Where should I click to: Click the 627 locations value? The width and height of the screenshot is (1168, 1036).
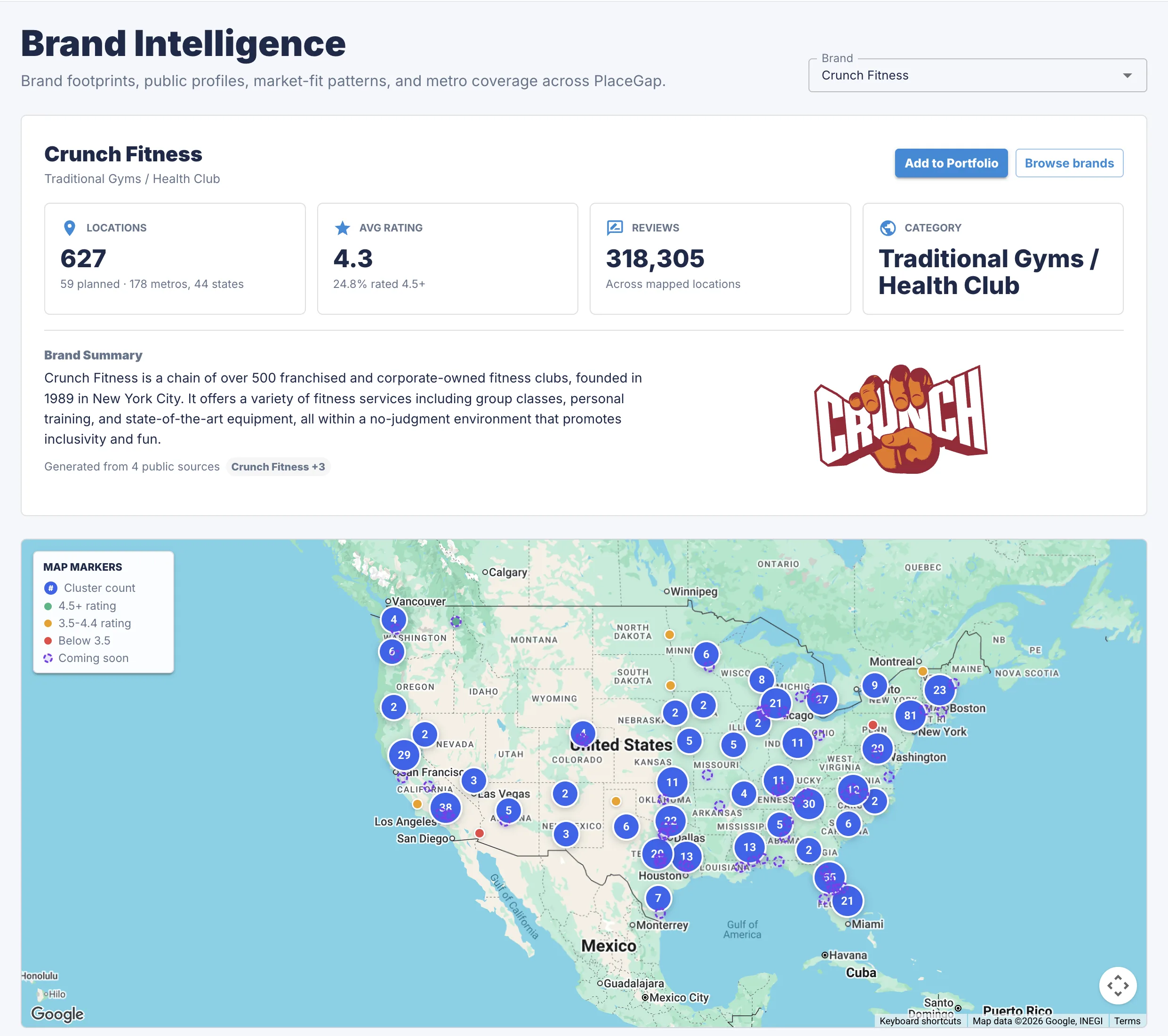pyautogui.click(x=83, y=258)
